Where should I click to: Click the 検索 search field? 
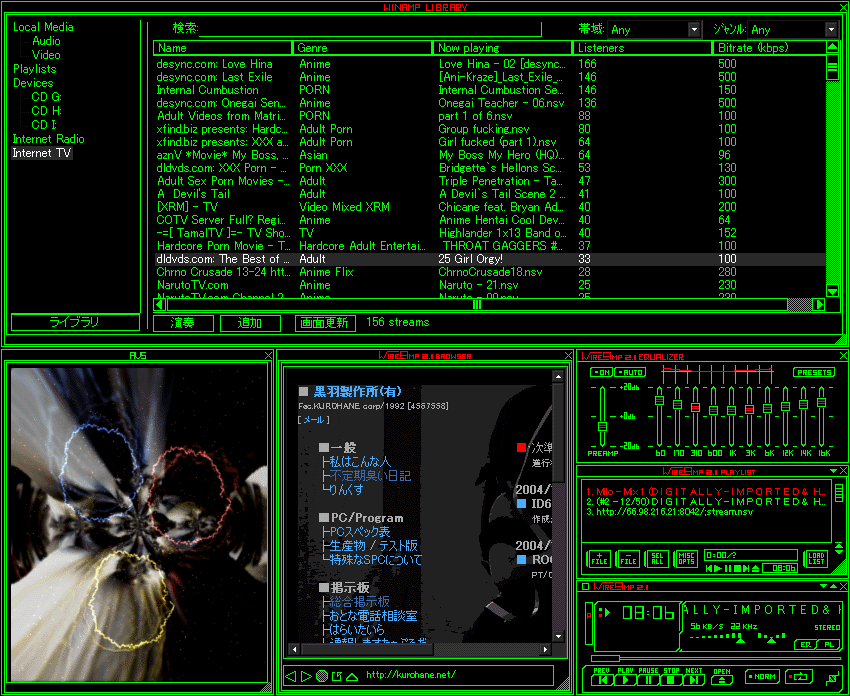point(371,29)
